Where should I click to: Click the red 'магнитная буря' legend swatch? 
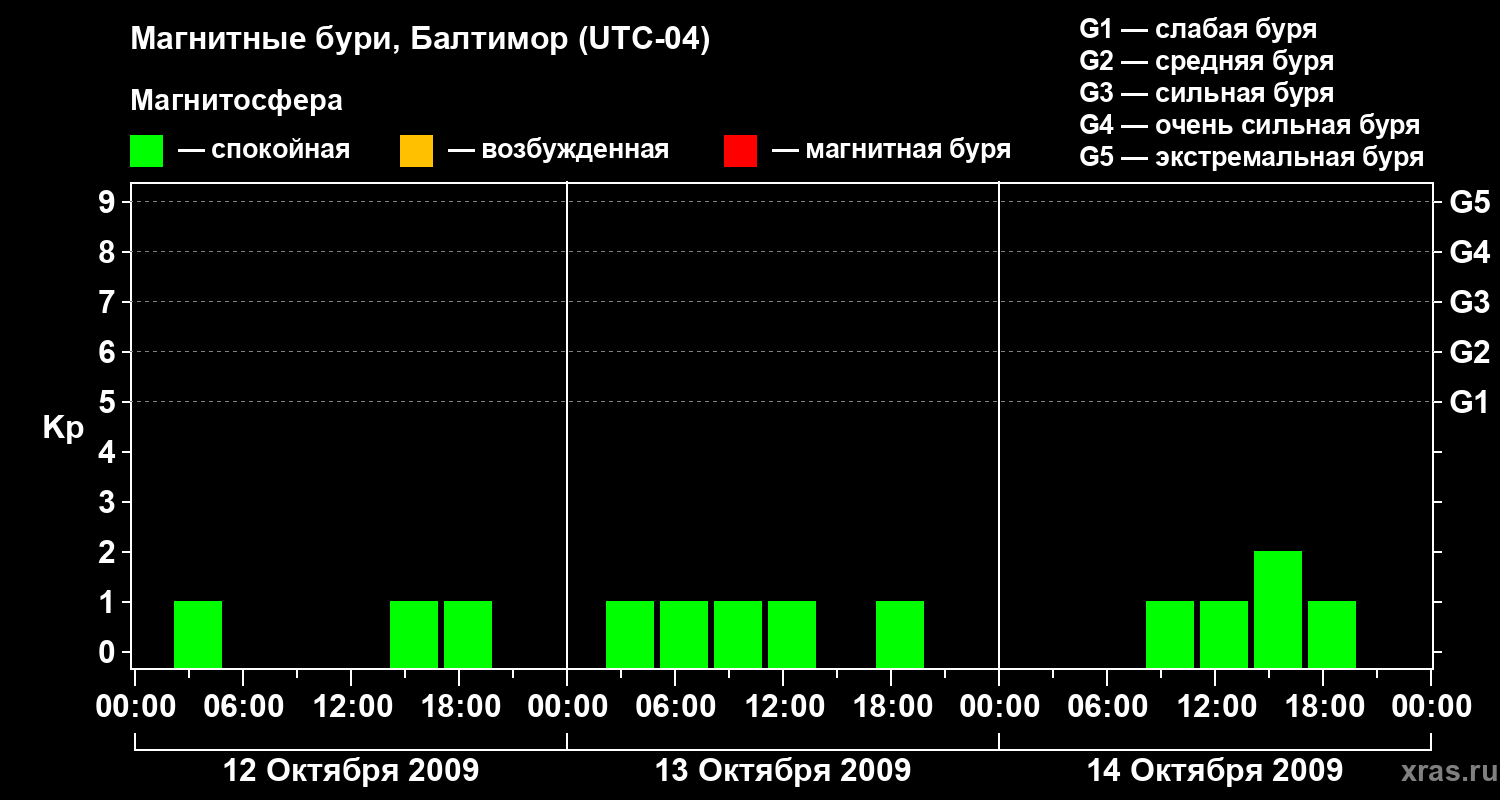click(x=740, y=150)
